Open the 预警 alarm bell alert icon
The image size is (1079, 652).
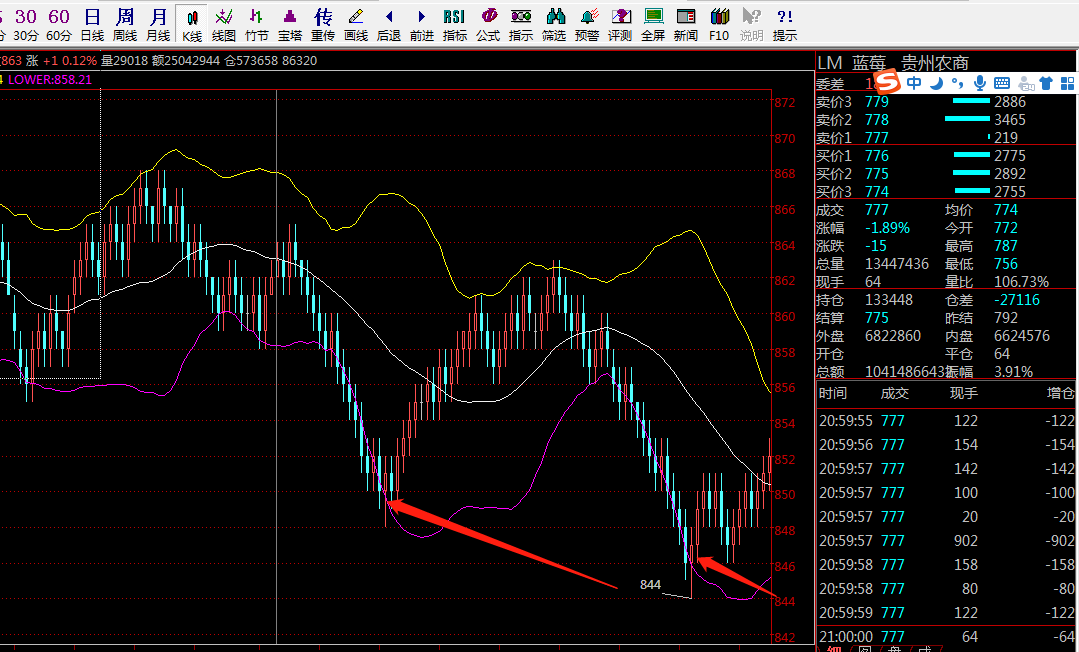coord(587,24)
